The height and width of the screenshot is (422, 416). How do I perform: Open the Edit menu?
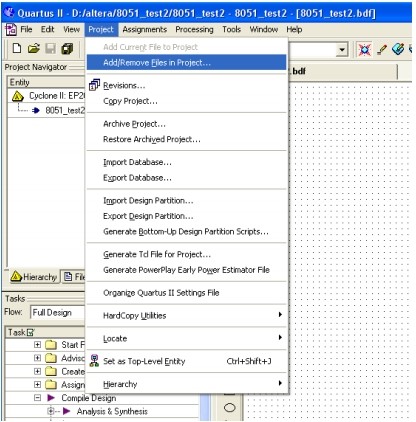(x=47, y=30)
